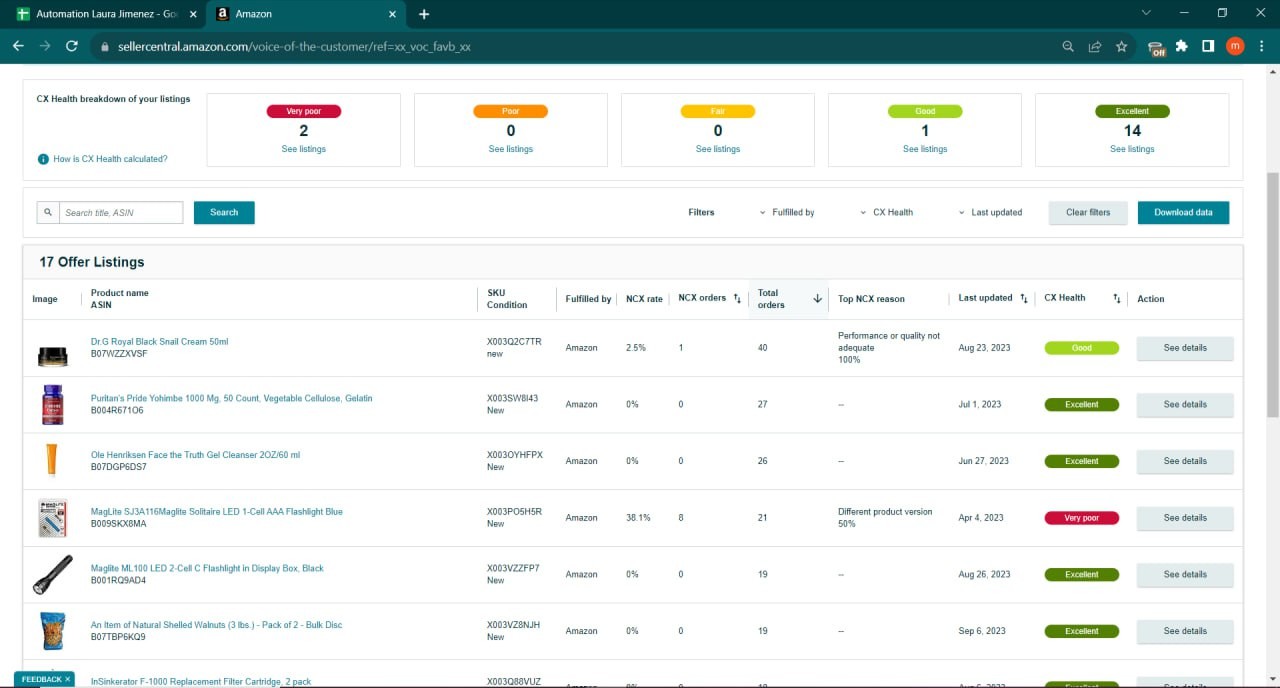The height and width of the screenshot is (688, 1280).
Task: See listings under Good
Action: coord(925,149)
